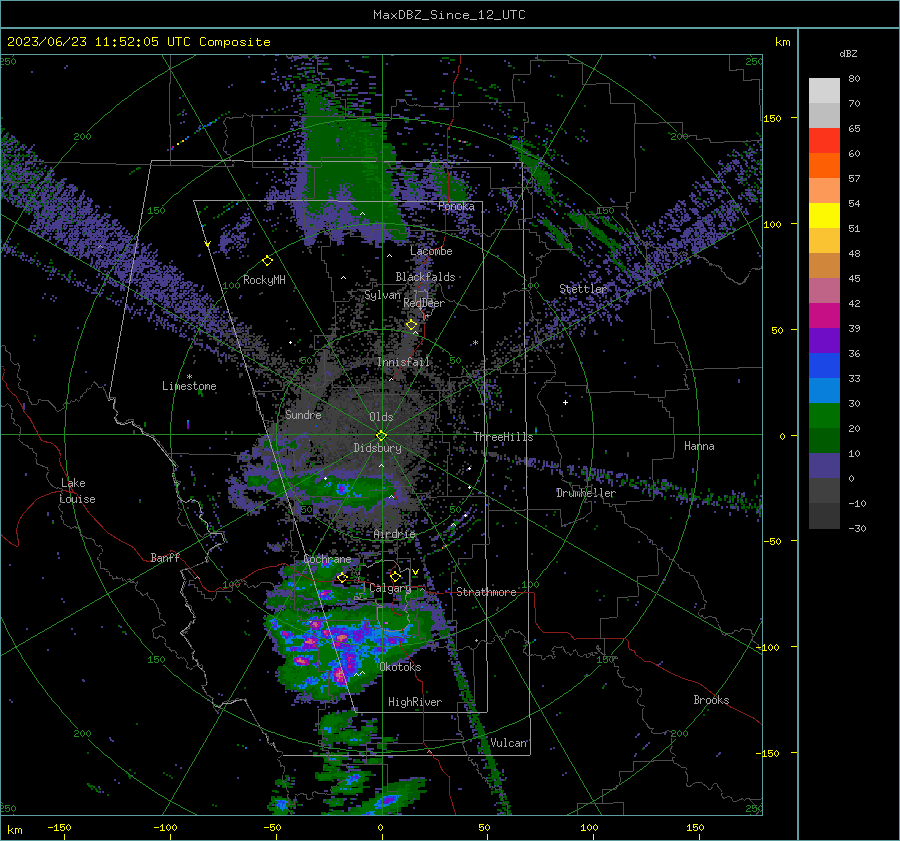
Task: Select the yellow diamond marker under Cochrane
Action: tap(342, 577)
